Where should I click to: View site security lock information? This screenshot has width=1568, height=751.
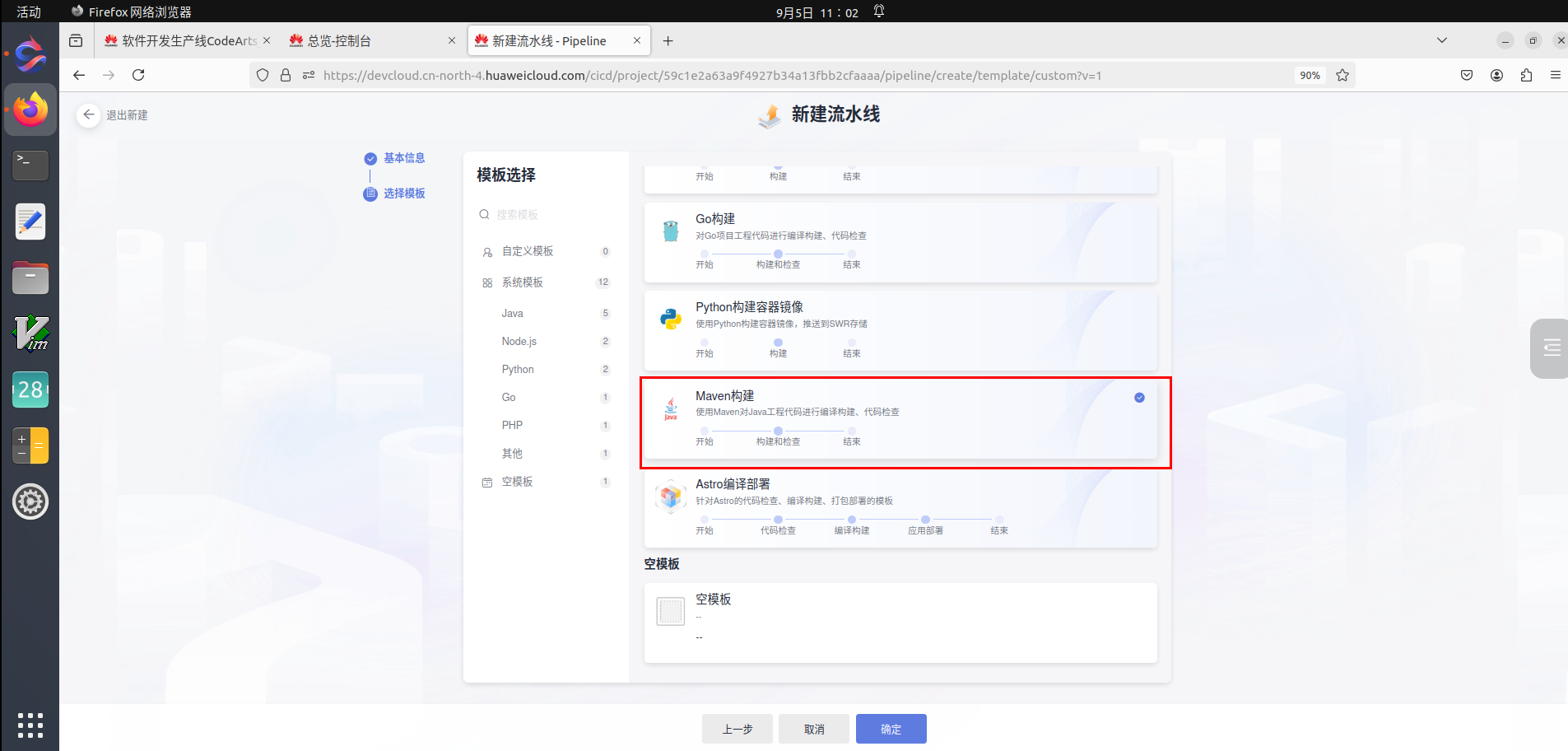click(x=286, y=75)
